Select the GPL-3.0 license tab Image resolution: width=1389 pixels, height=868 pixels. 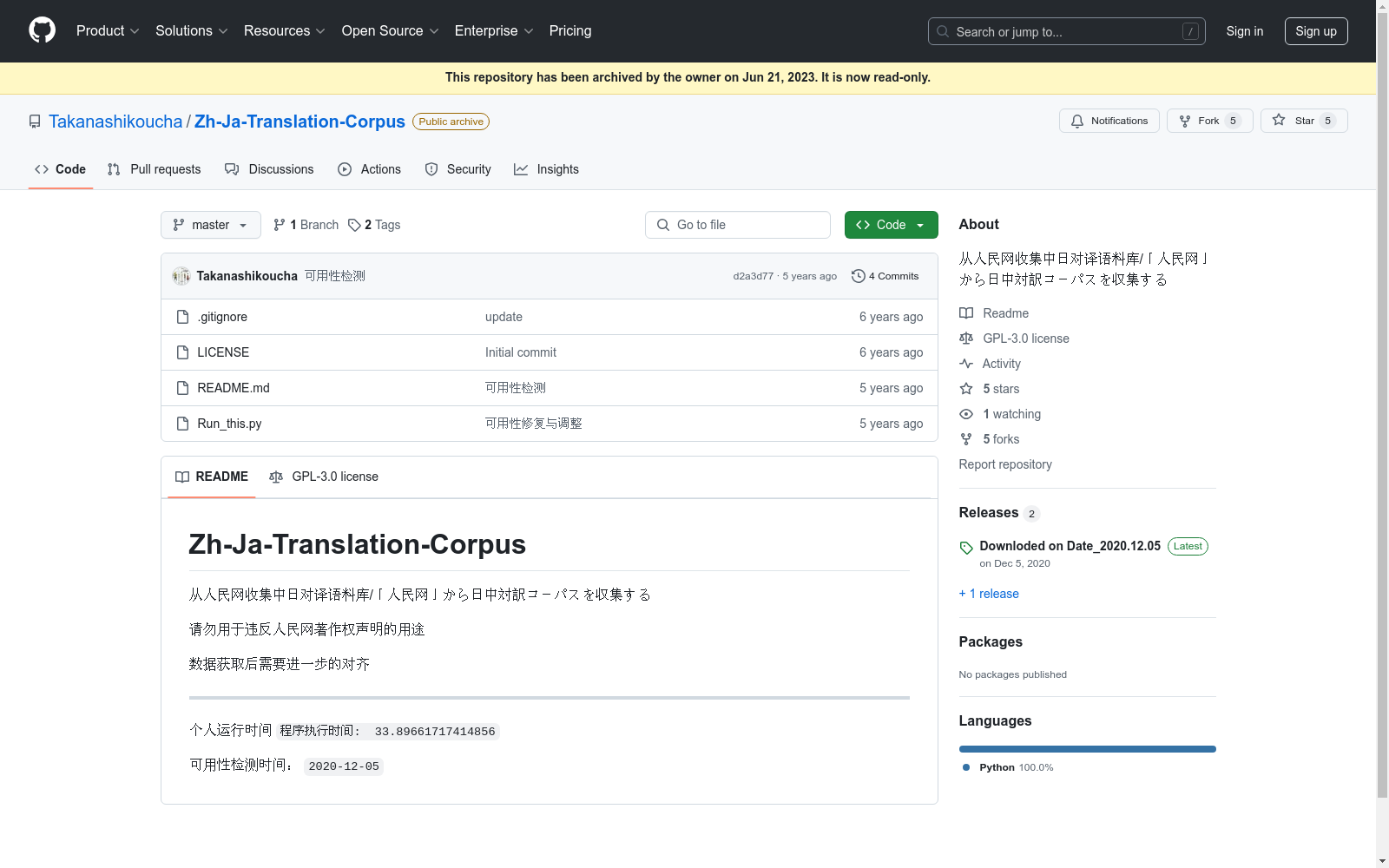[x=324, y=477]
